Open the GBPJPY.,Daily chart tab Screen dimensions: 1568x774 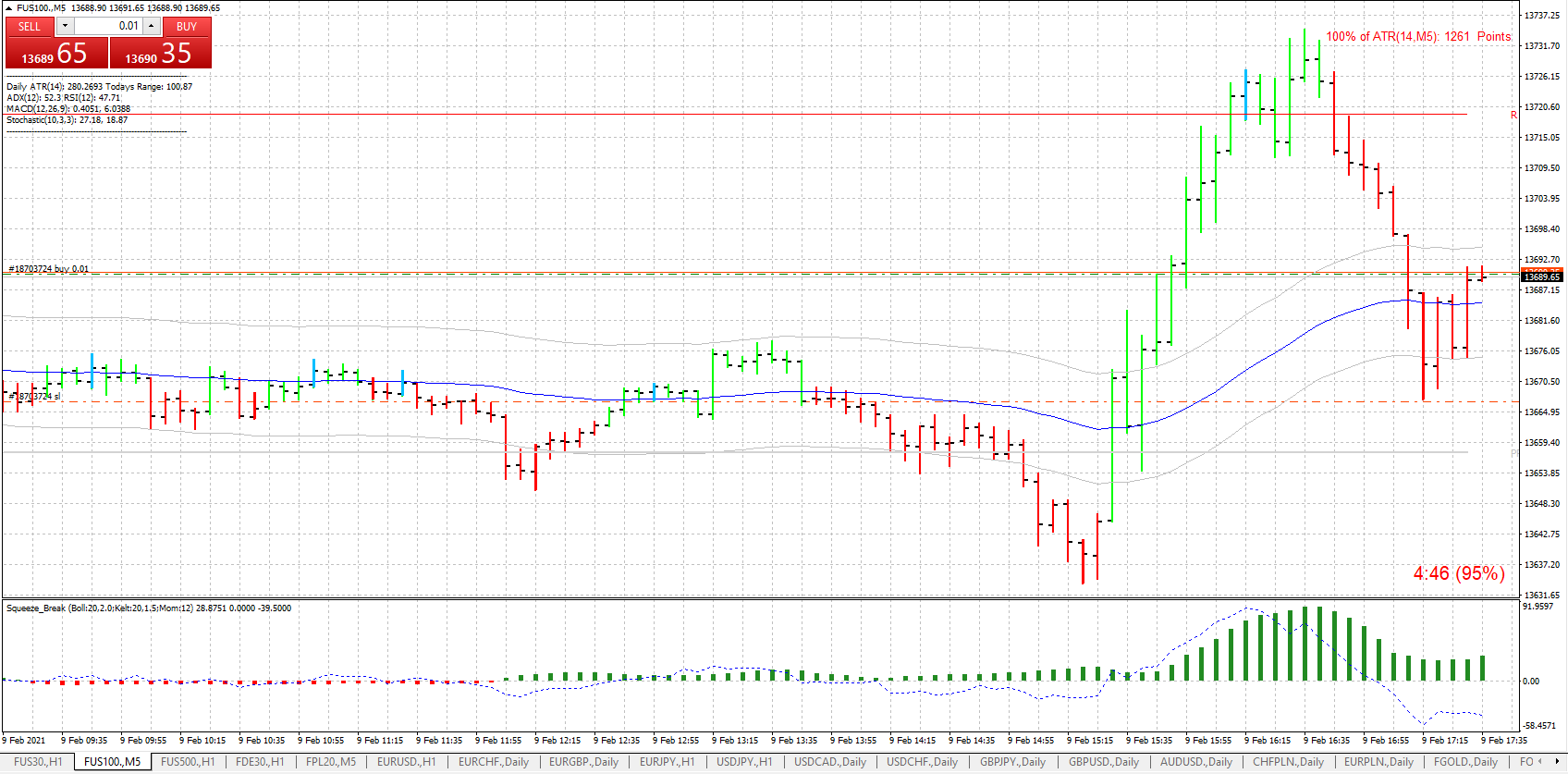click(x=1013, y=762)
